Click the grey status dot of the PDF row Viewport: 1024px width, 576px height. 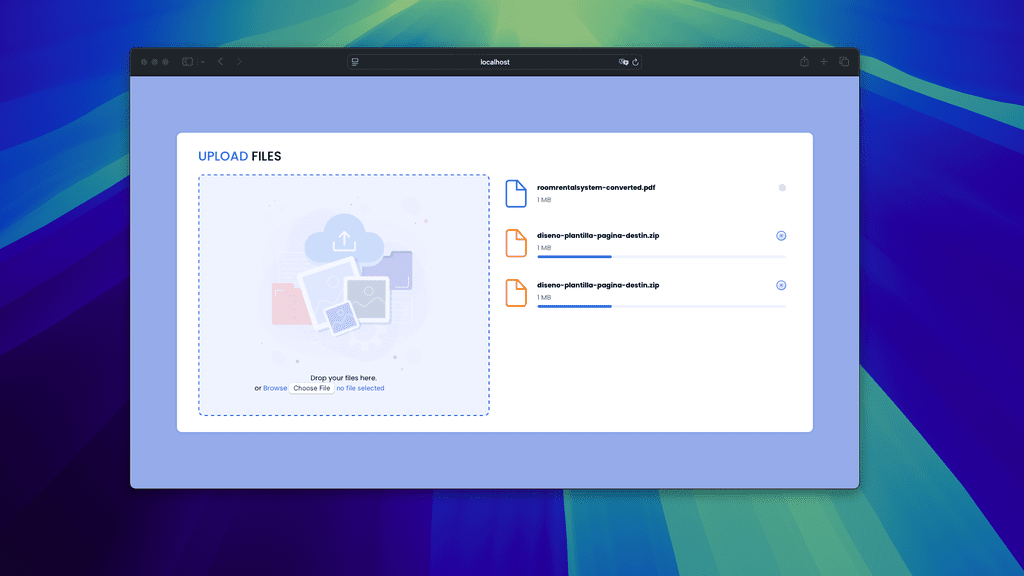(782, 188)
